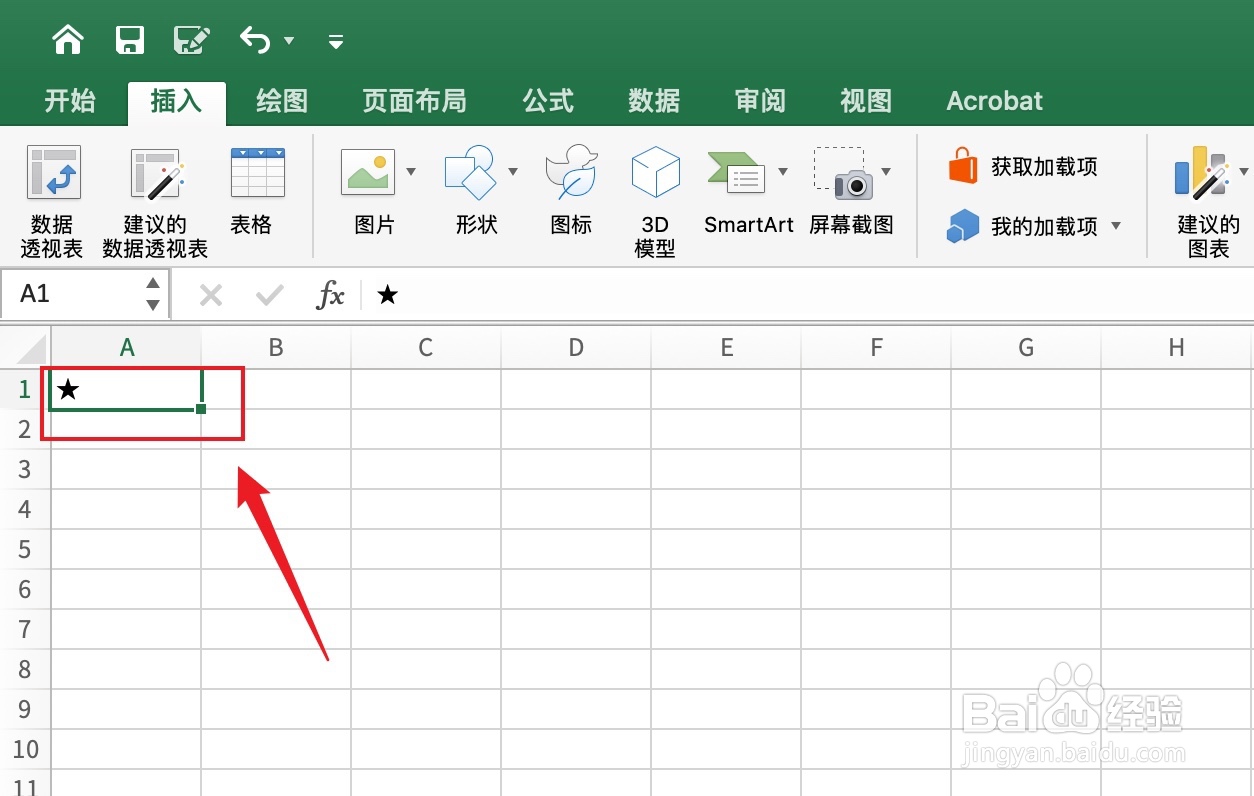Insert a 数据透视表 pivot table
Screen dimensions: 1254x796
(52, 202)
